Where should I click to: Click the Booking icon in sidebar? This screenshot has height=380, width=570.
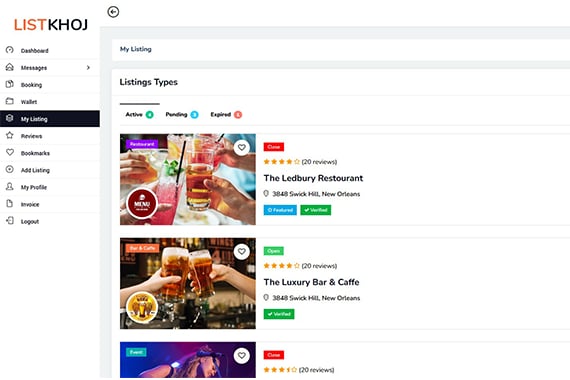[x=10, y=84]
